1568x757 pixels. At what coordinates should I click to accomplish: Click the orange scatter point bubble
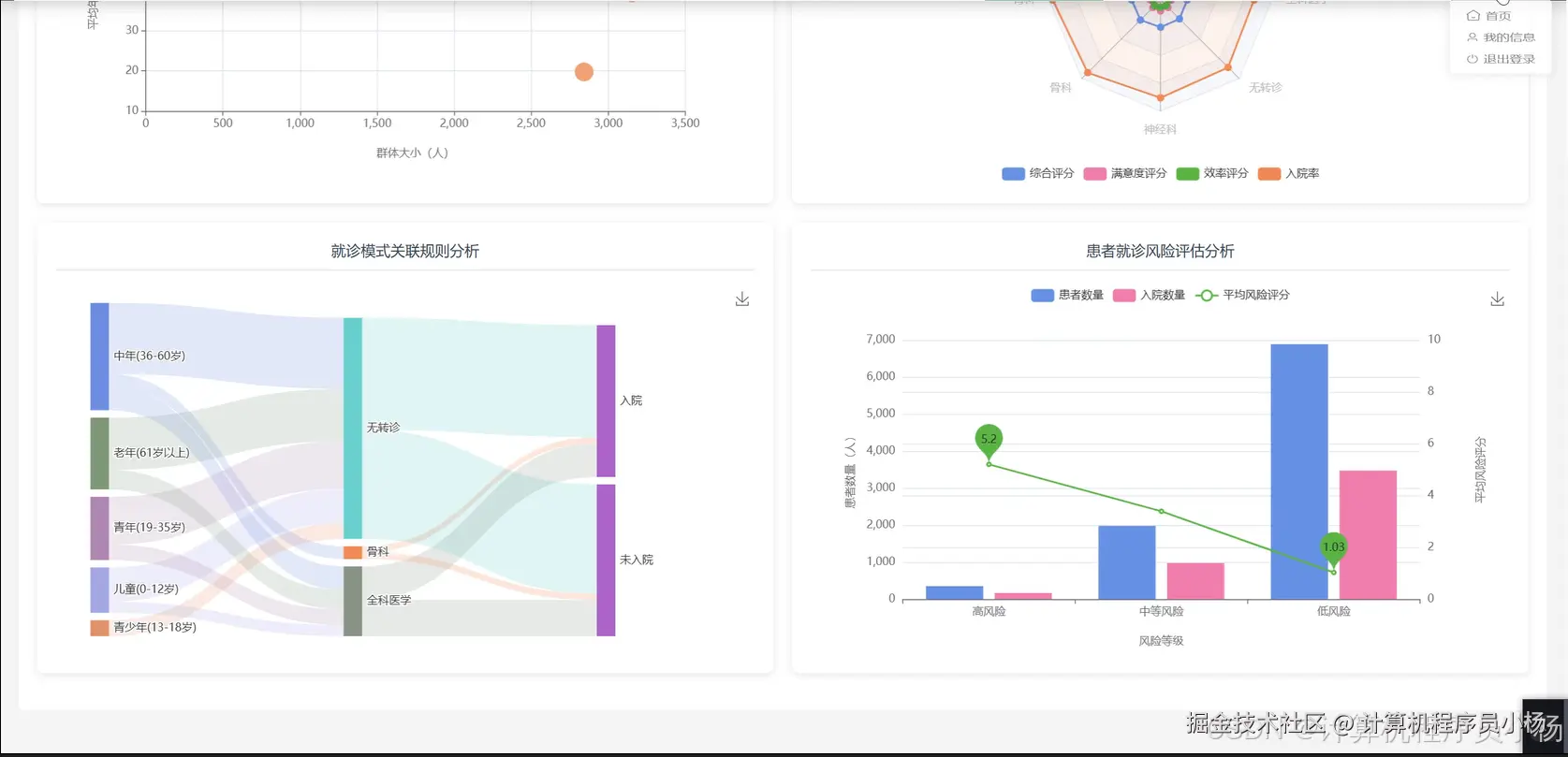584,72
